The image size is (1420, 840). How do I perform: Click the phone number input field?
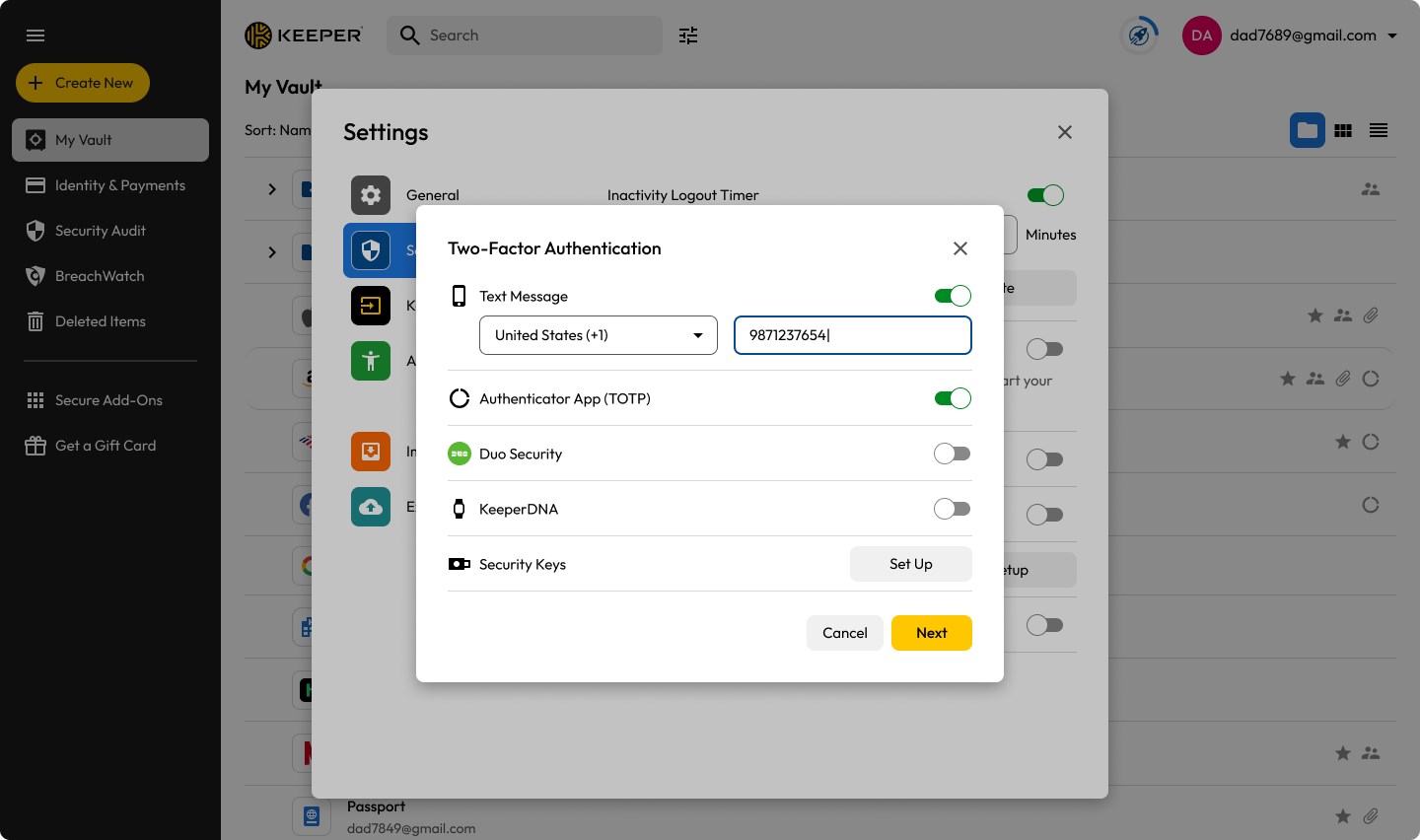(x=852, y=335)
